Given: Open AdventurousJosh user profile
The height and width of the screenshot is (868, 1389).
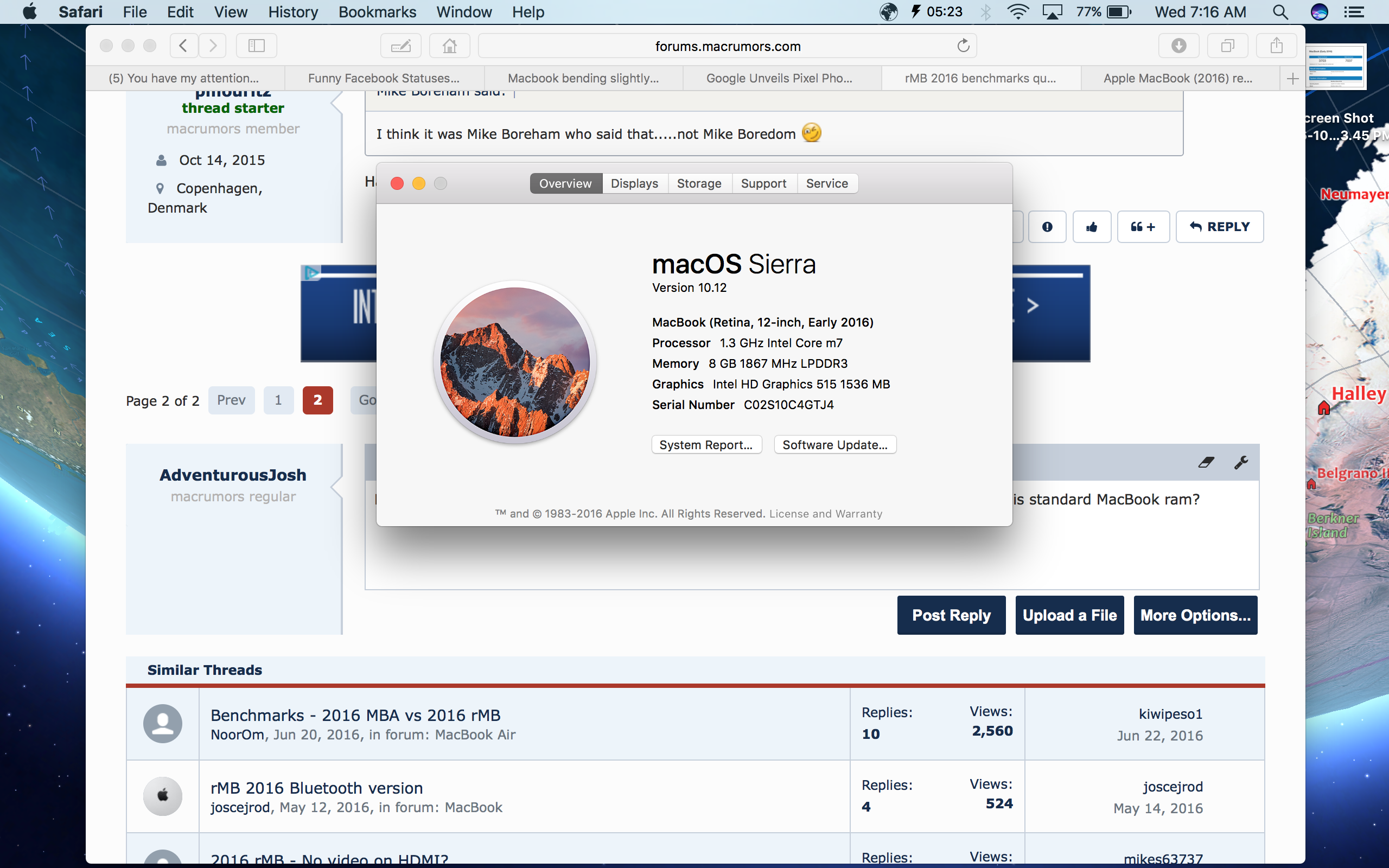Looking at the screenshot, I should pos(233,475).
